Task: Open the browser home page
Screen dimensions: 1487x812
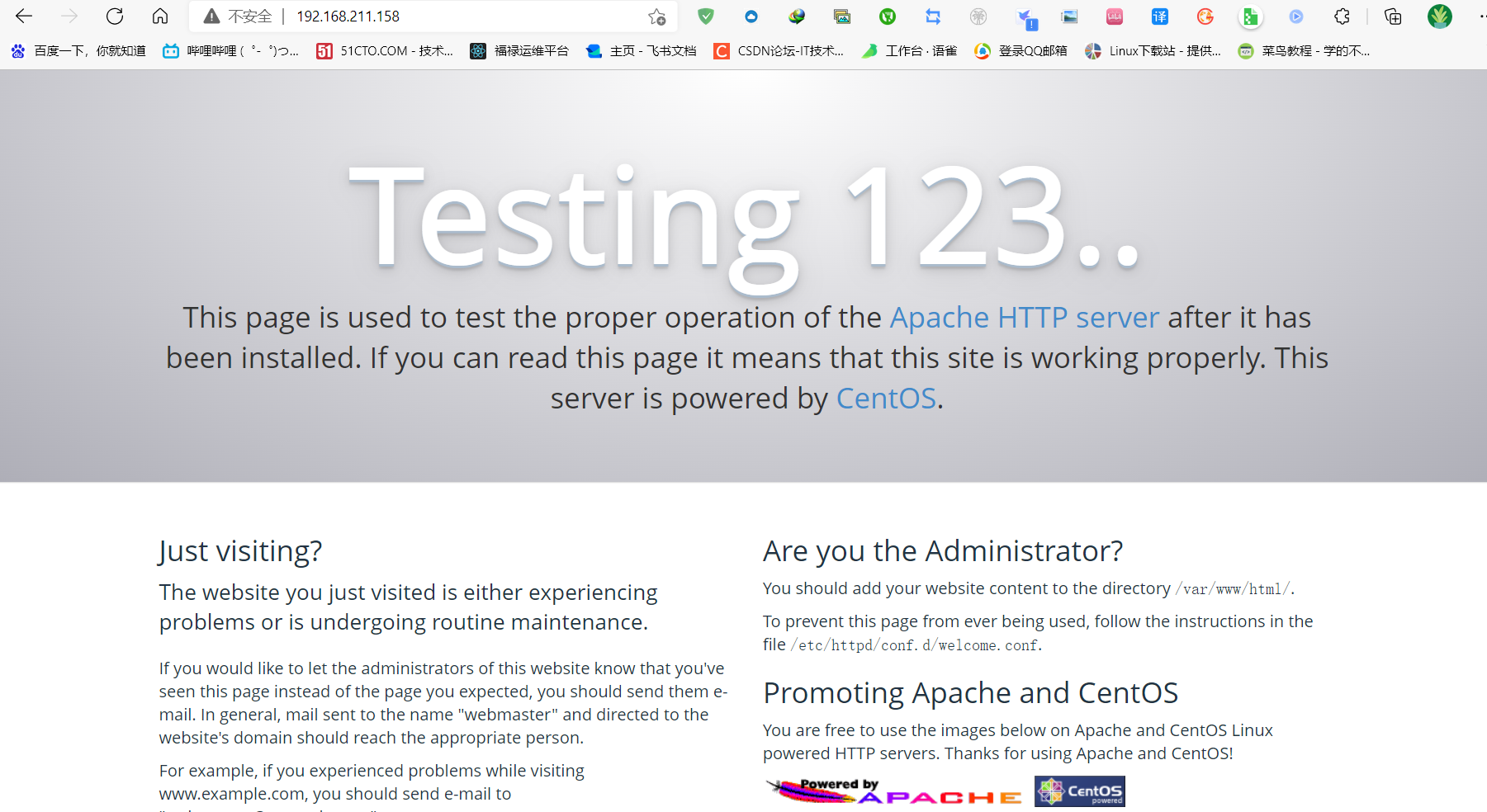Action: click(x=160, y=16)
